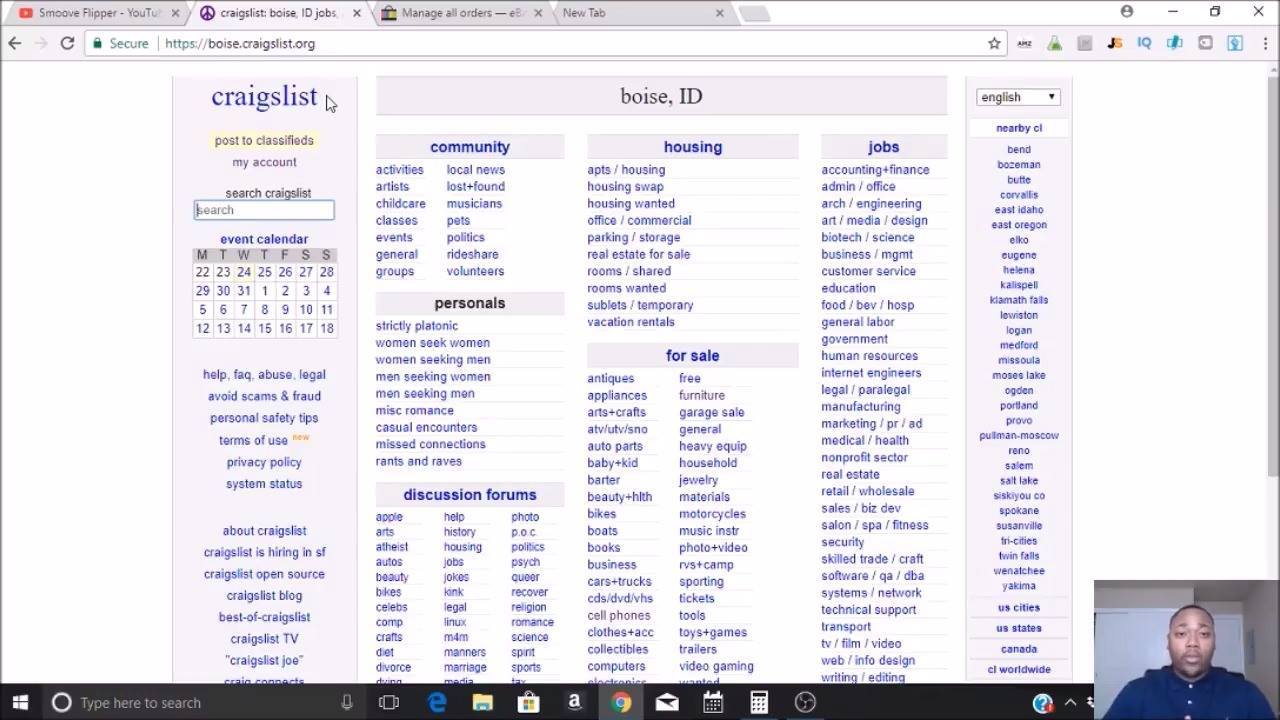This screenshot has height=720, width=1280.
Task: Open lost+found in community
Action: tap(476, 187)
